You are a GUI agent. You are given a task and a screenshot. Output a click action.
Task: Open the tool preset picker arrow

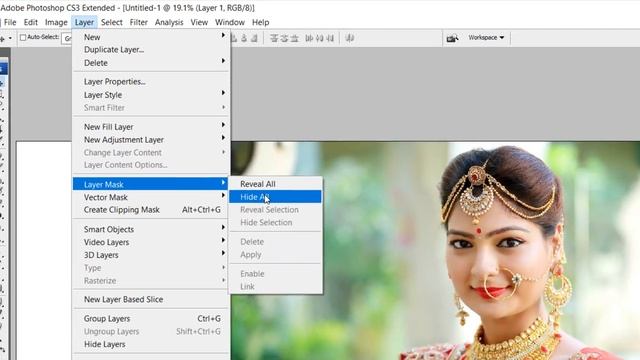[x=10, y=38]
